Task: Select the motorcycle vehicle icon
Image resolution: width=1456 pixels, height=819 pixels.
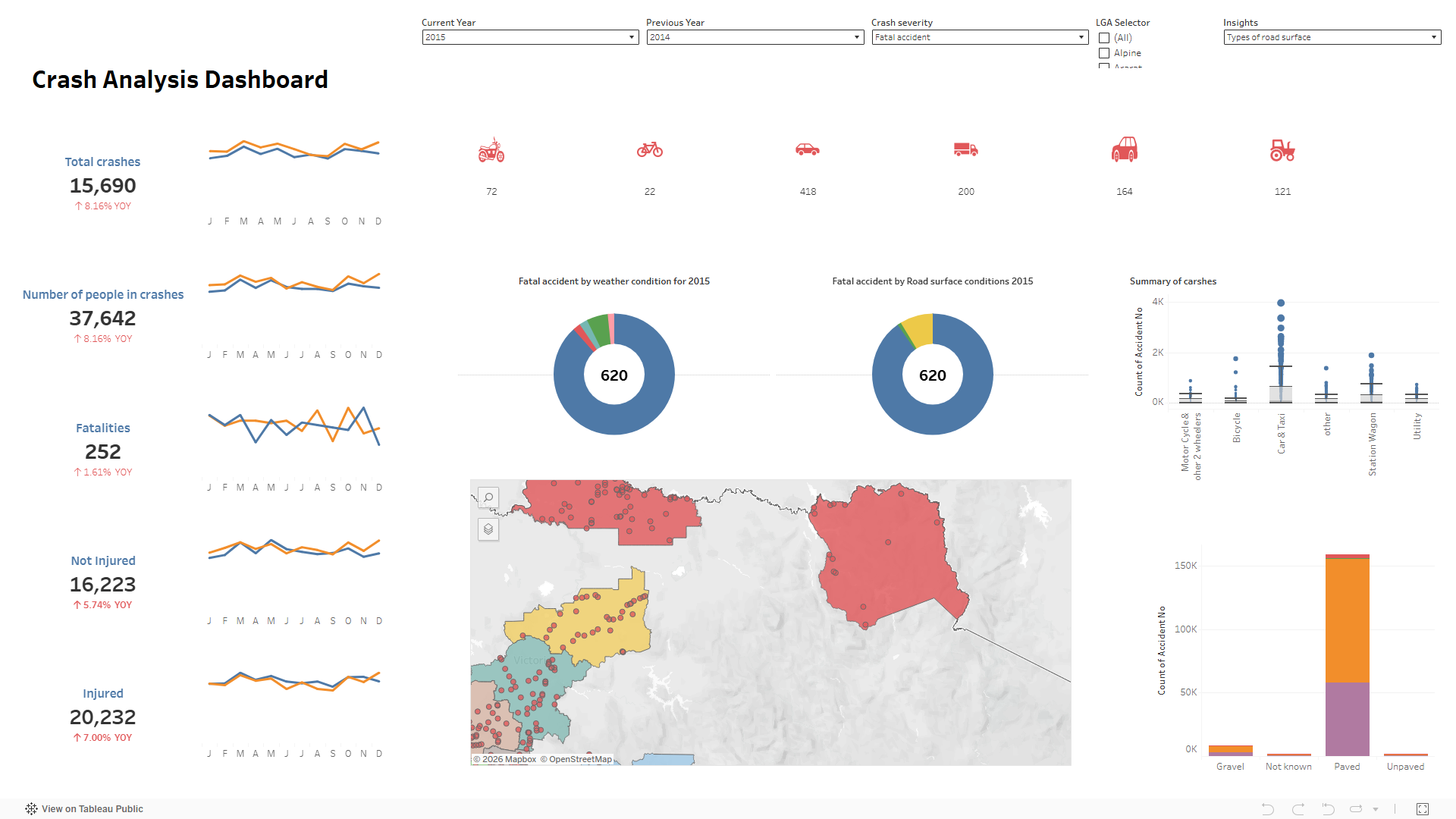Action: click(x=491, y=150)
